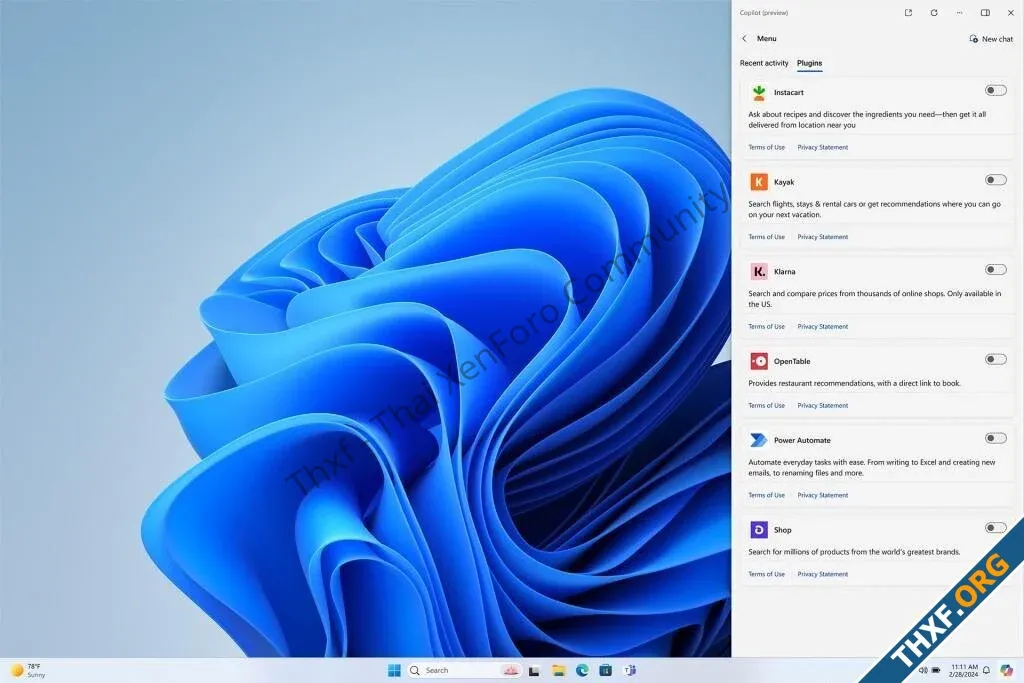Click the Klarna pink K icon

point(758,271)
